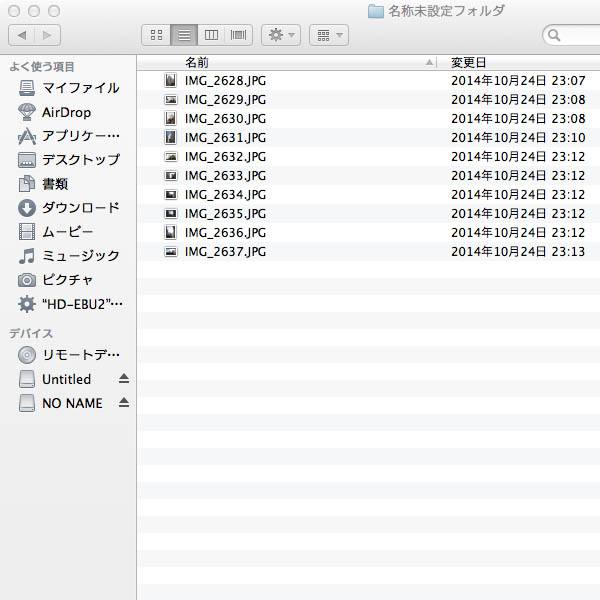Viewport: 600px width, 600px height.
Task: Click the search field
Action: point(575,35)
